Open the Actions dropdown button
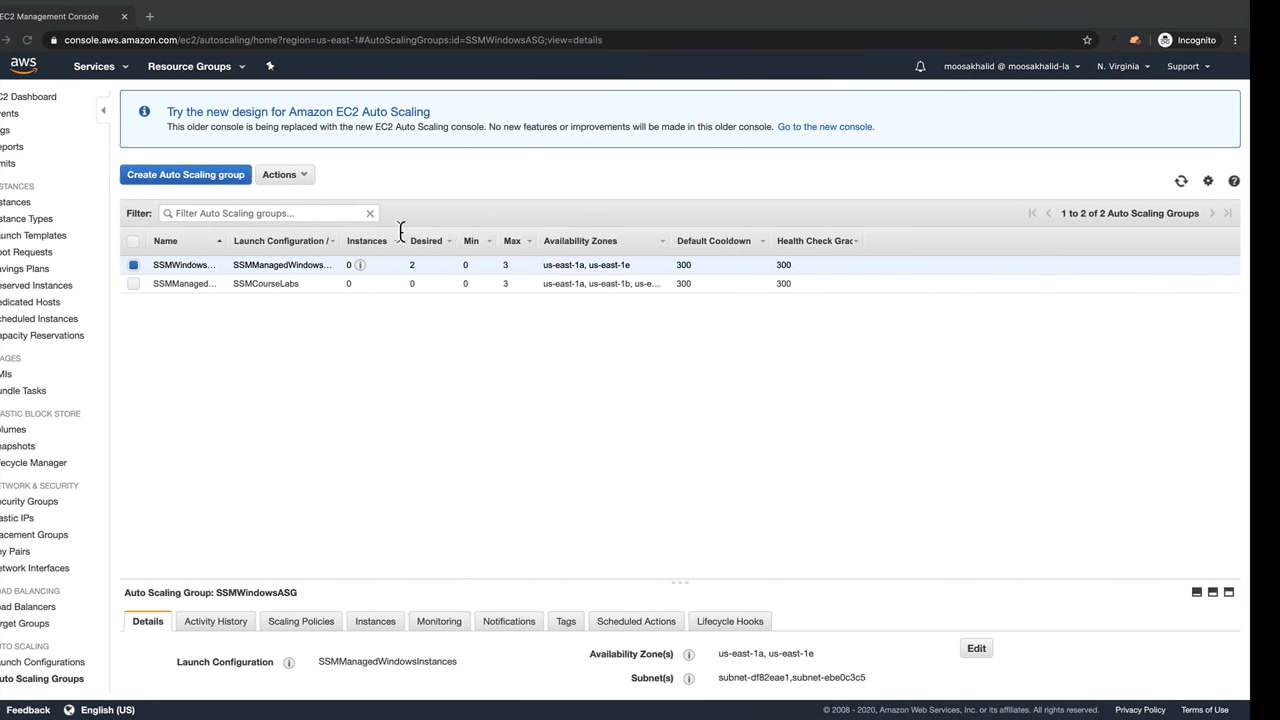The height and width of the screenshot is (720, 1280). tap(285, 175)
